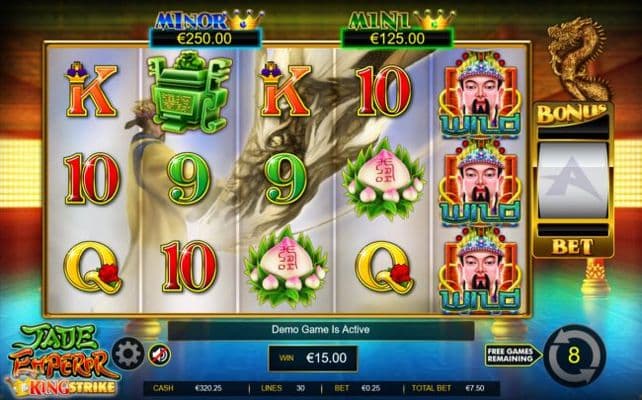This screenshot has width=642, height=400.
Task: Toggle the mute sound icon
Action: coord(159,355)
